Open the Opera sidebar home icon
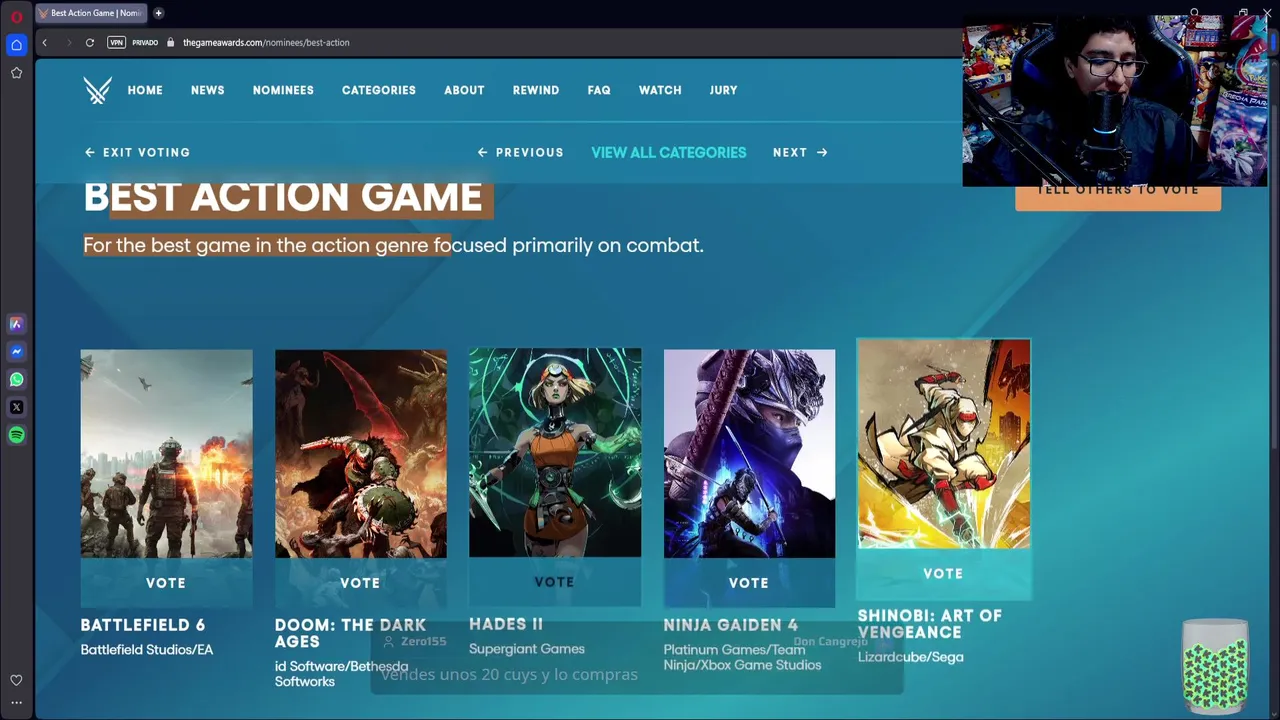The width and height of the screenshot is (1280, 720). [x=16, y=45]
